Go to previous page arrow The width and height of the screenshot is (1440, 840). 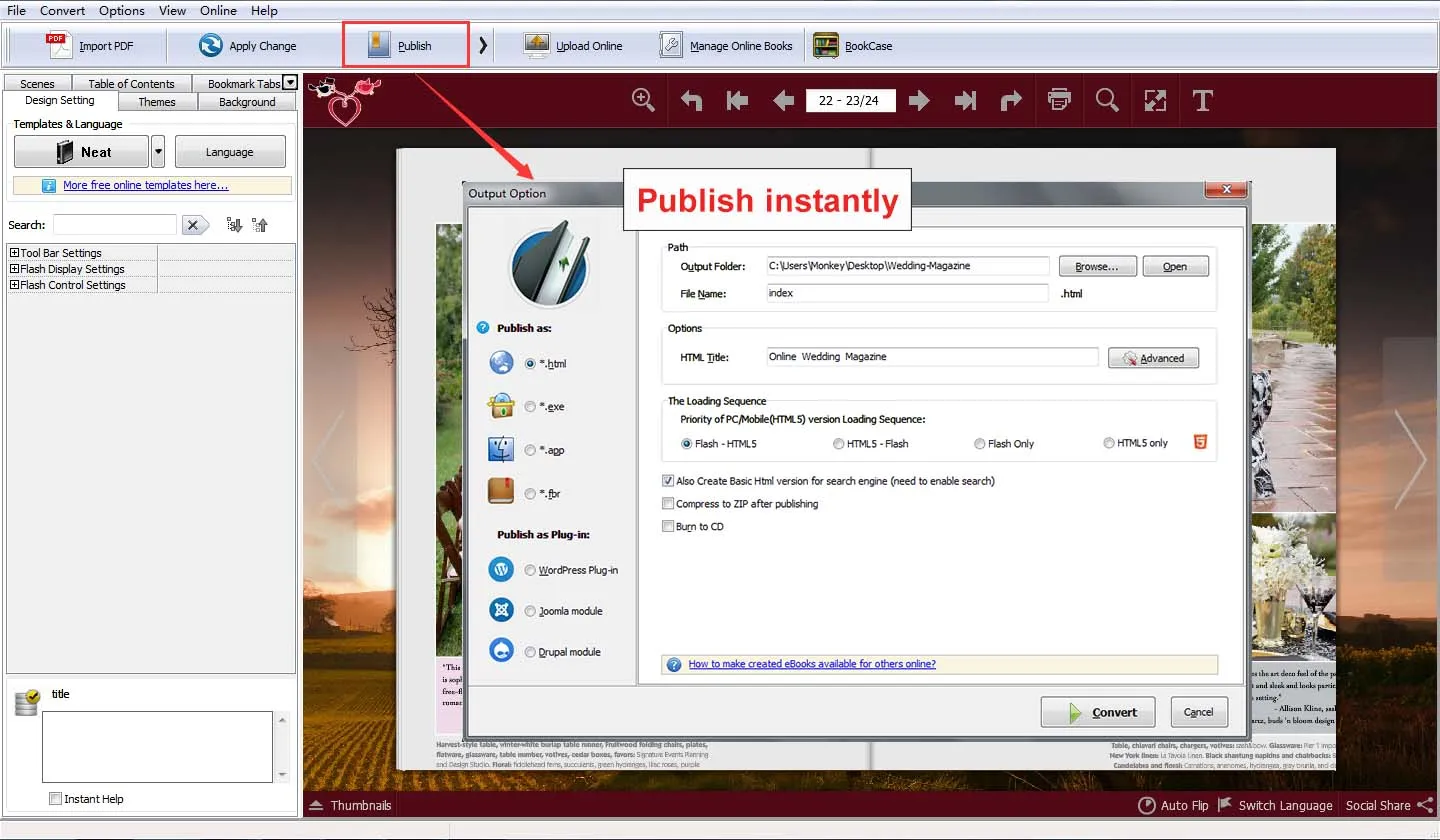point(784,100)
